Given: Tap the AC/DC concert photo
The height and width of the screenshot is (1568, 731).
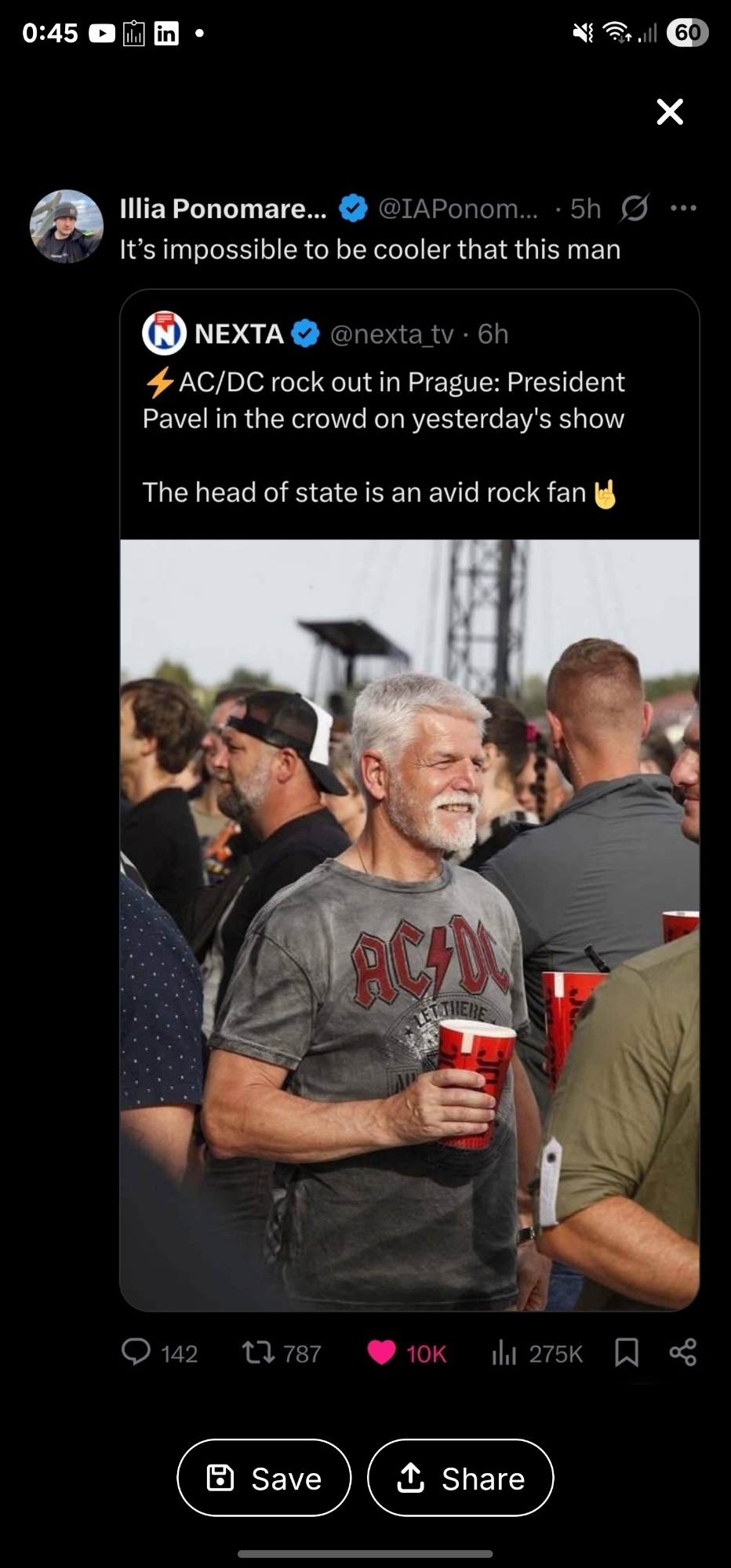Looking at the screenshot, I should (x=409, y=925).
